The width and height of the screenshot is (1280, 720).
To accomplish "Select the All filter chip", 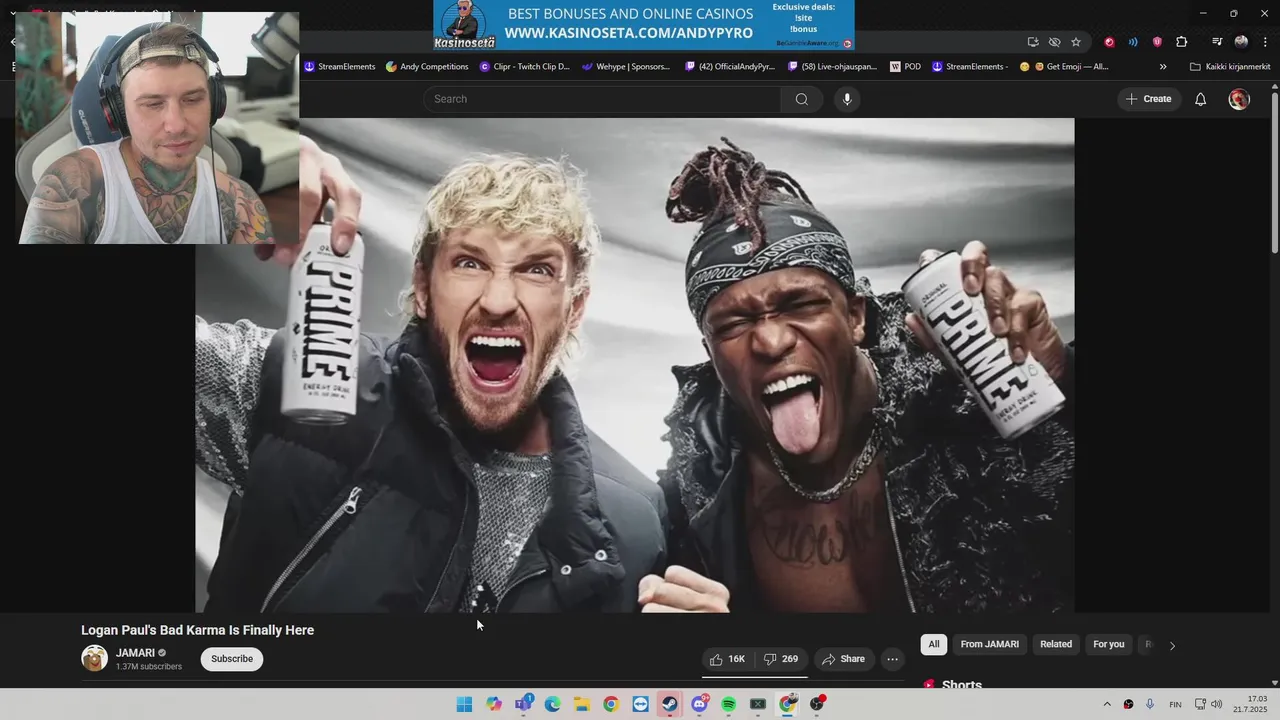I will coord(934,644).
